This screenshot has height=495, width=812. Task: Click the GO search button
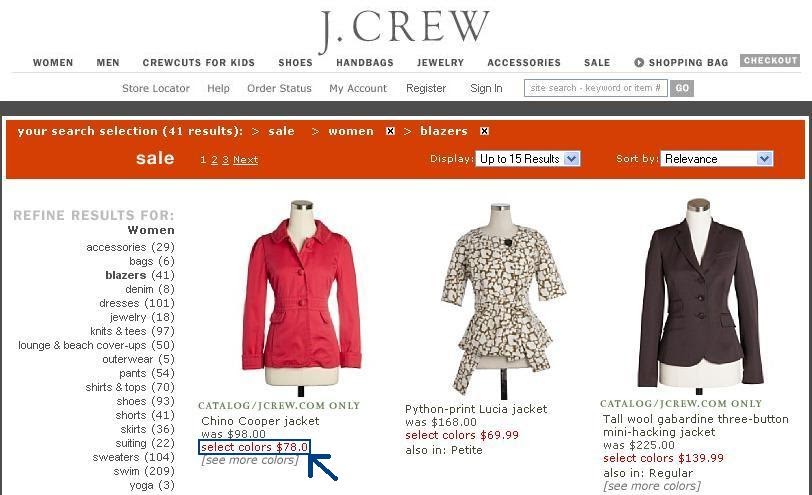[x=682, y=88]
